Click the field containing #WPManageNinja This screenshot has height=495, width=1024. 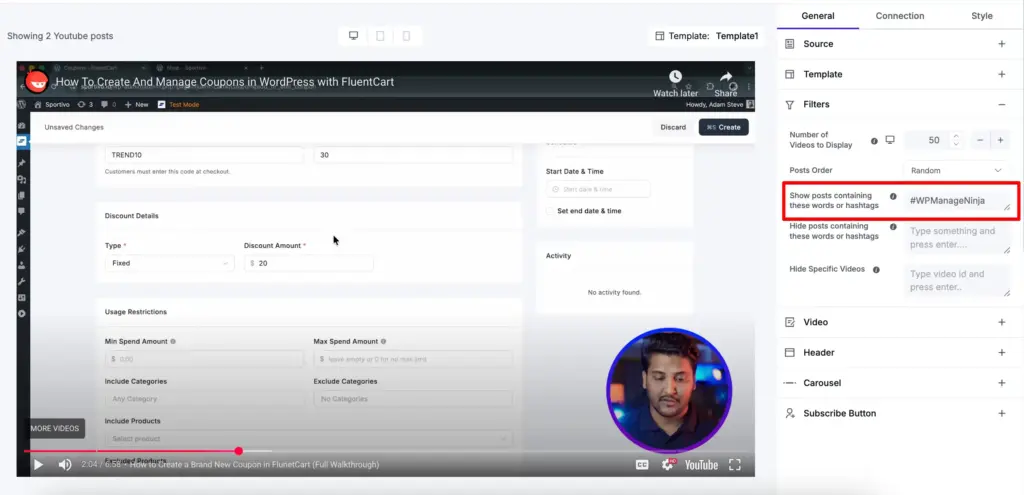click(957, 200)
